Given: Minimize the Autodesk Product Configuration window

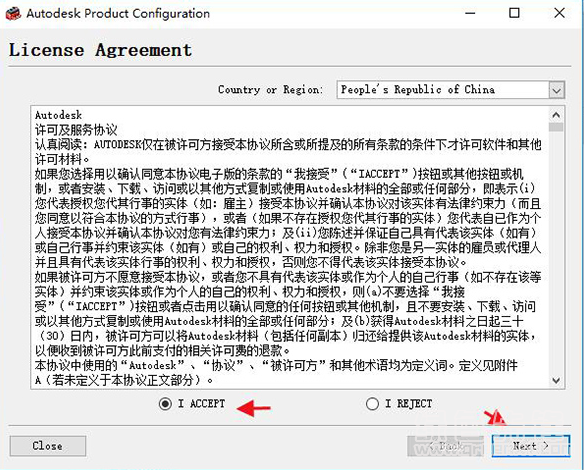Looking at the screenshot, I should click(470, 13).
